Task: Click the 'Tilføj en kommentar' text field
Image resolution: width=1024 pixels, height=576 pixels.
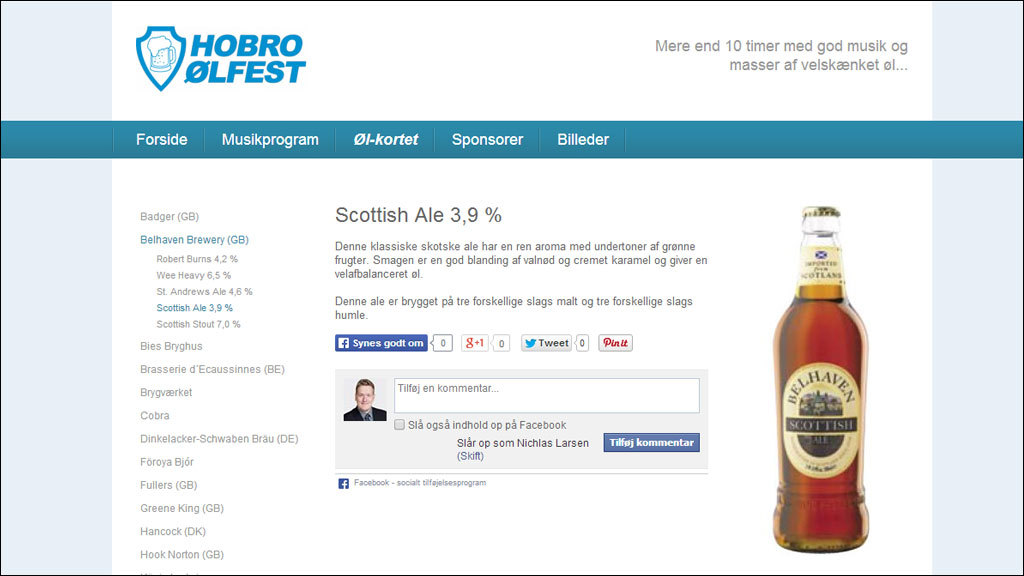Action: tap(546, 395)
